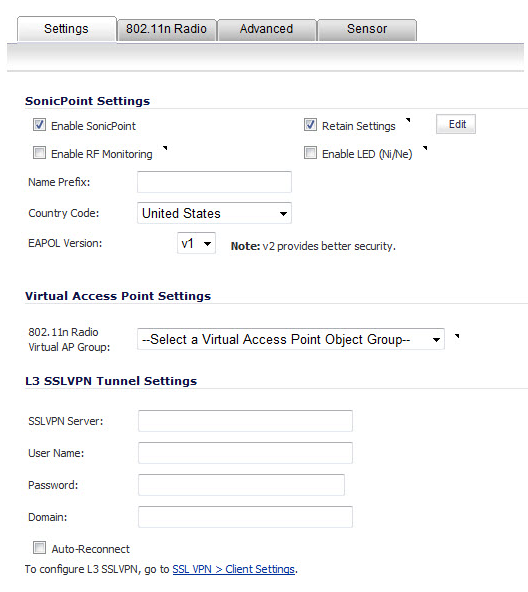
Task: Click tooltip arrow beside Virtual AP Group dropdown
Action: [x=457, y=336]
